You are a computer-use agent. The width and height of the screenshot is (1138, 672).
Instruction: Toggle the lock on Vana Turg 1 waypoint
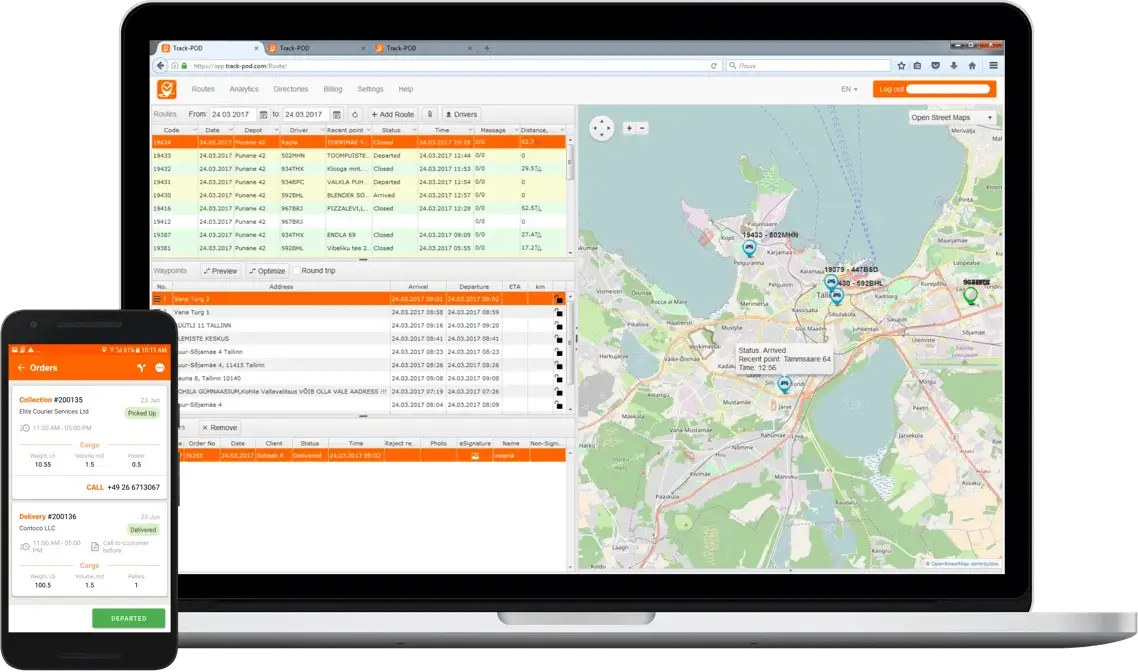pyautogui.click(x=559, y=312)
